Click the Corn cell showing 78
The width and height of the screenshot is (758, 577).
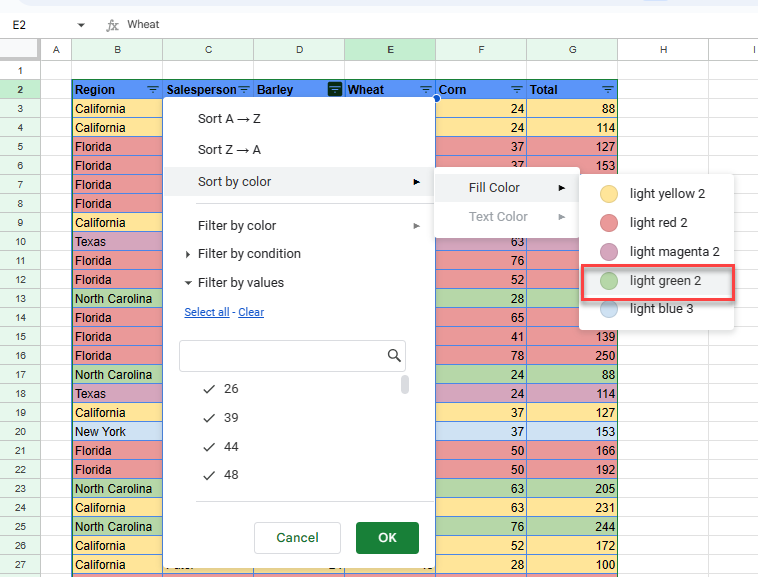coord(481,356)
